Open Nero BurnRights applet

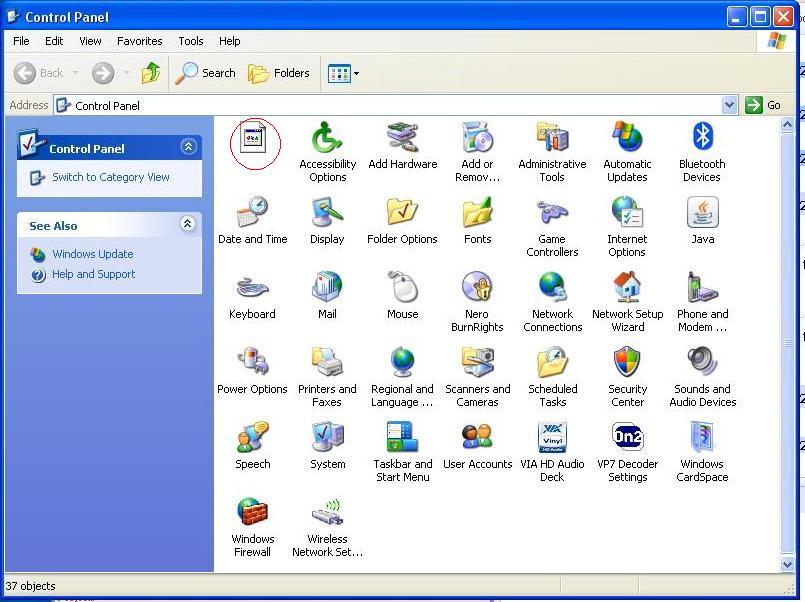[x=477, y=289]
